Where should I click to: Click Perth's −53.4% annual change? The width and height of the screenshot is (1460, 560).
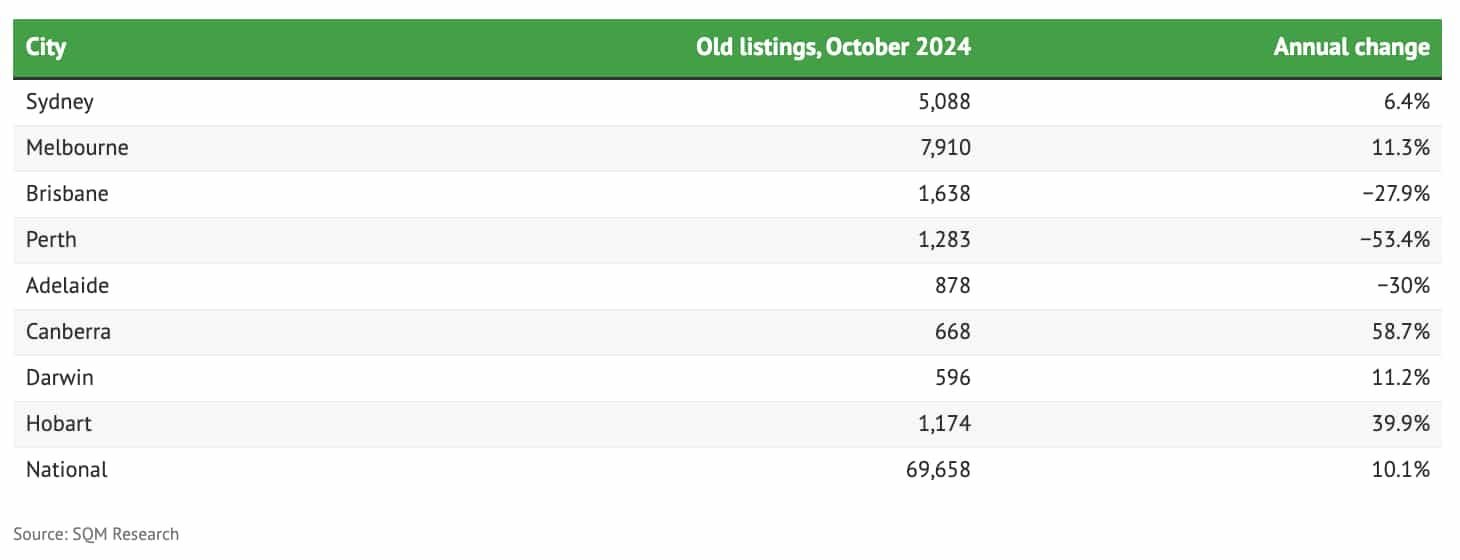point(1396,240)
